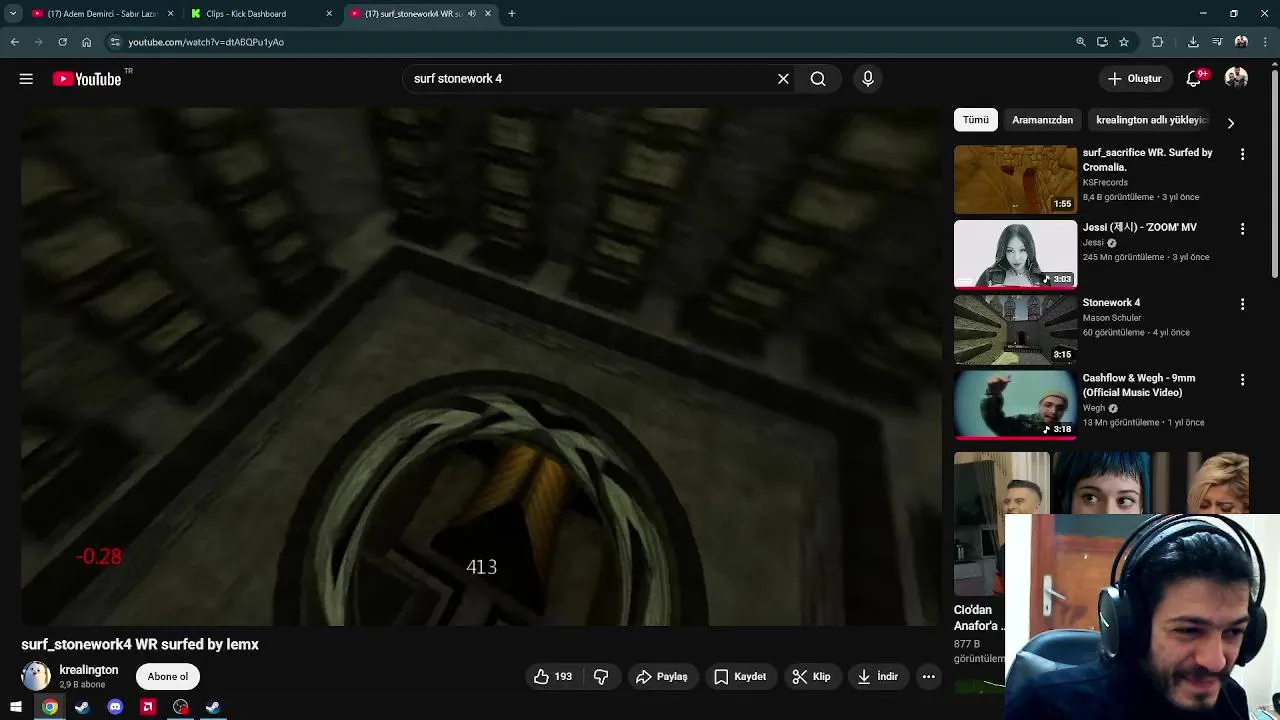Save video with Kaydet button
The width and height of the screenshot is (1280, 720).
point(740,677)
